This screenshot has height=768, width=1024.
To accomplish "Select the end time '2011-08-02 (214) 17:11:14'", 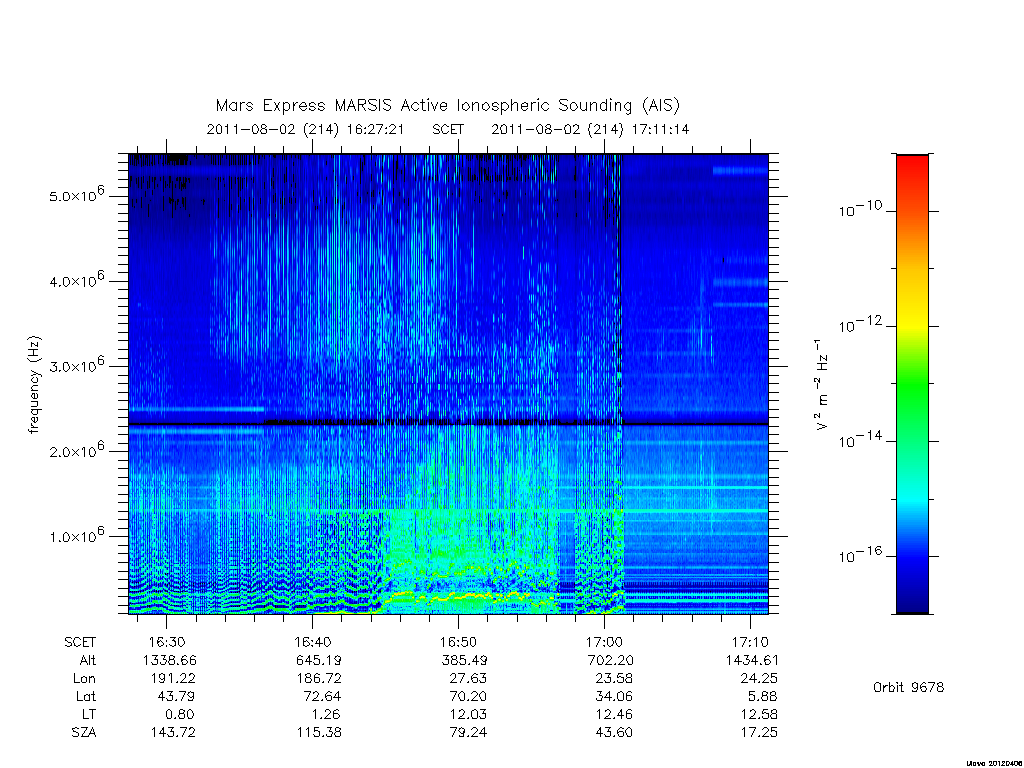I will tap(590, 129).
